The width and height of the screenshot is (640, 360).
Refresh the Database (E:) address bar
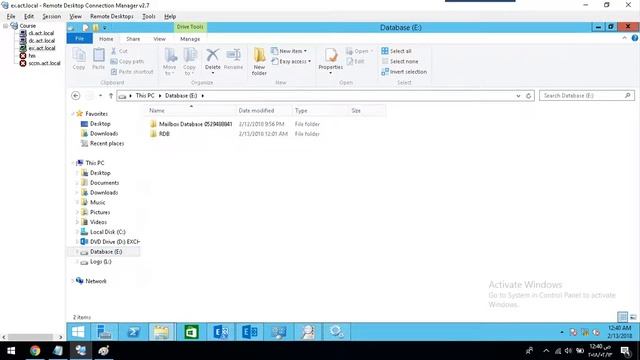(529, 96)
